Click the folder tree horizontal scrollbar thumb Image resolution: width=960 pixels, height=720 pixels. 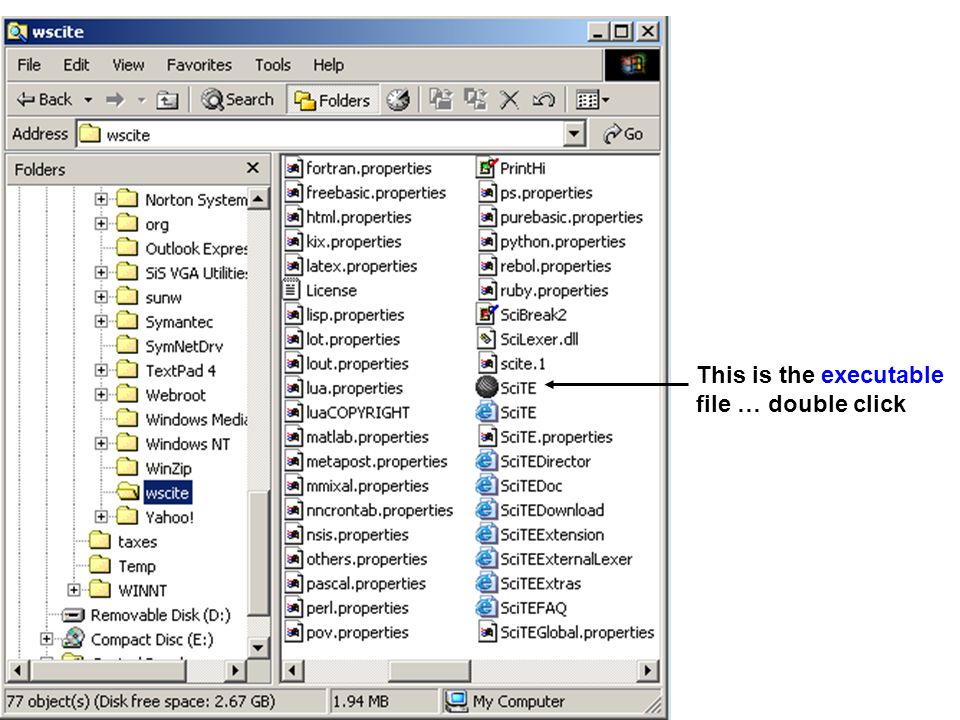[108, 670]
